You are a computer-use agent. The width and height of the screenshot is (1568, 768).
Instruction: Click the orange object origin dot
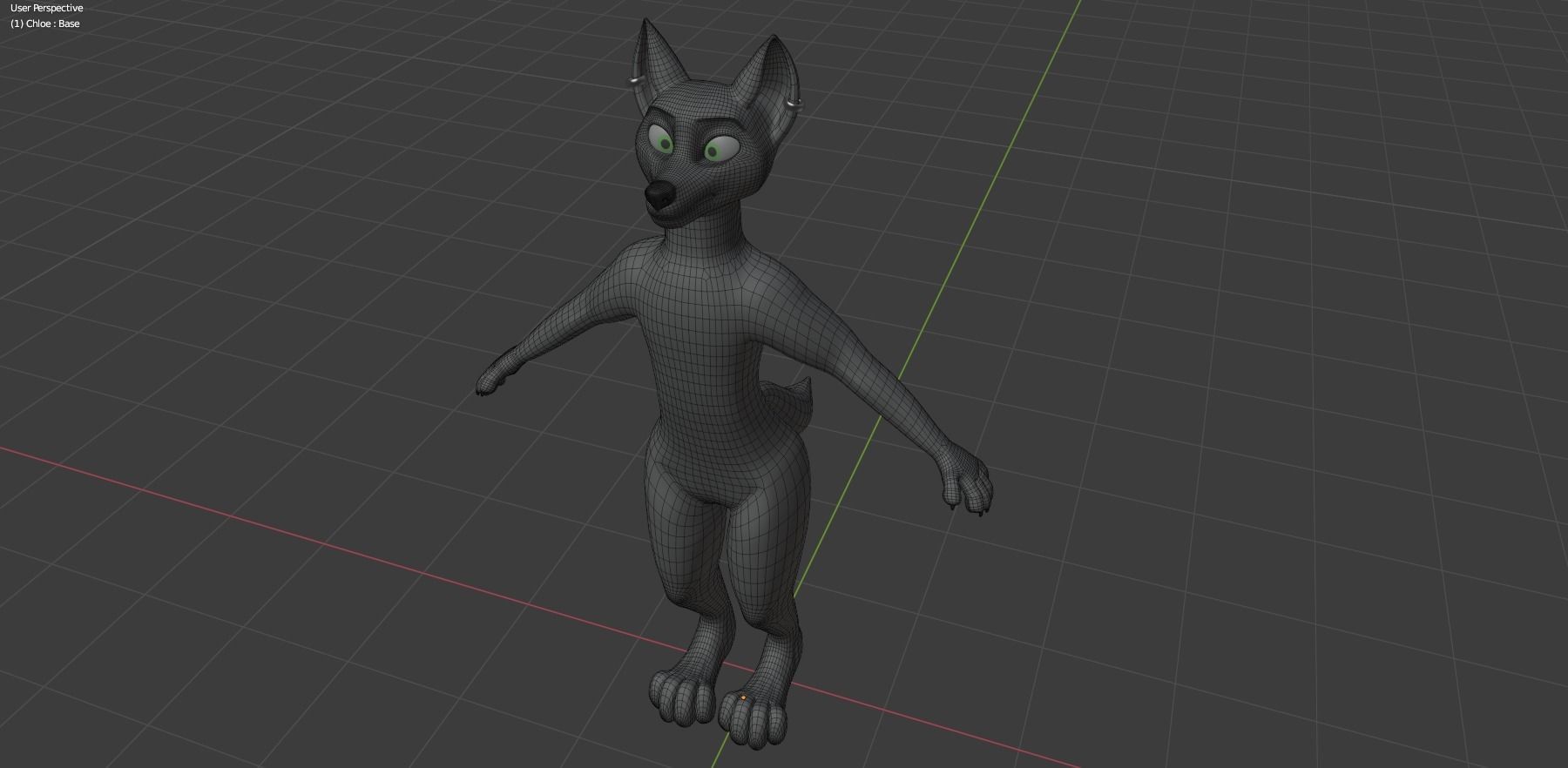[743, 697]
